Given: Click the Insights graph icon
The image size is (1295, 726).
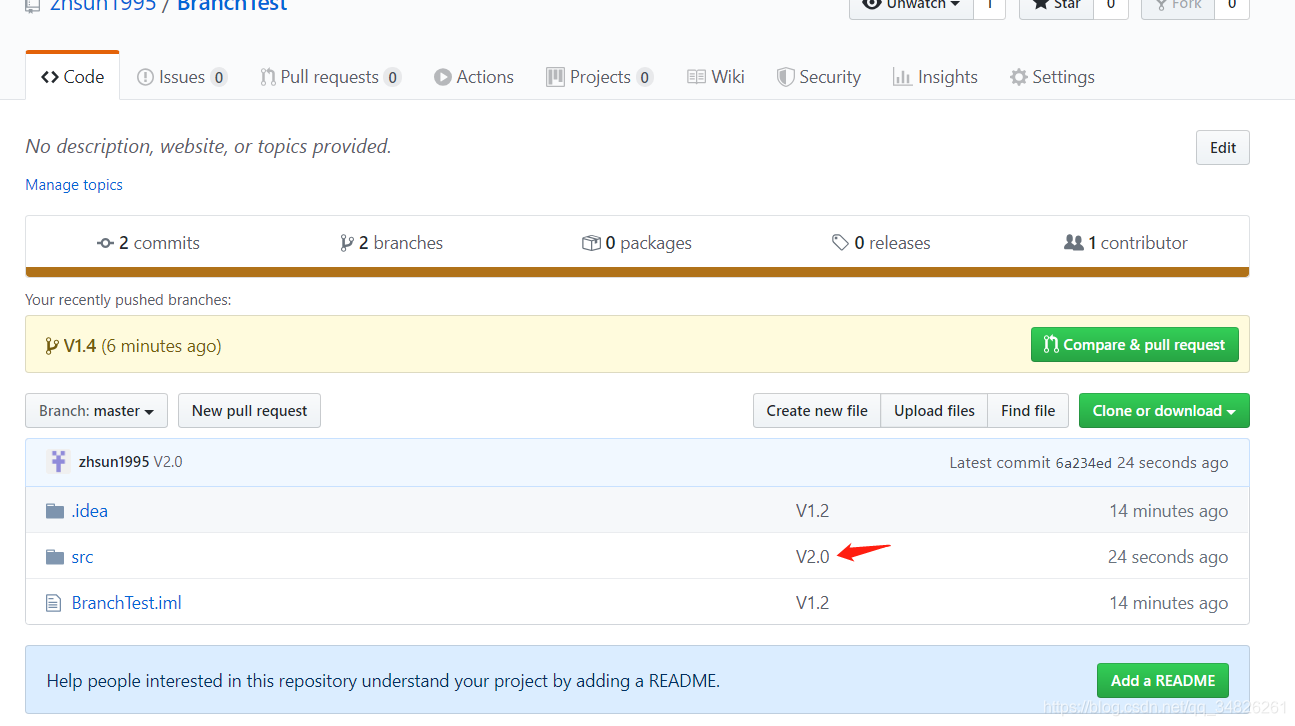Looking at the screenshot, I should click(902, 77).
